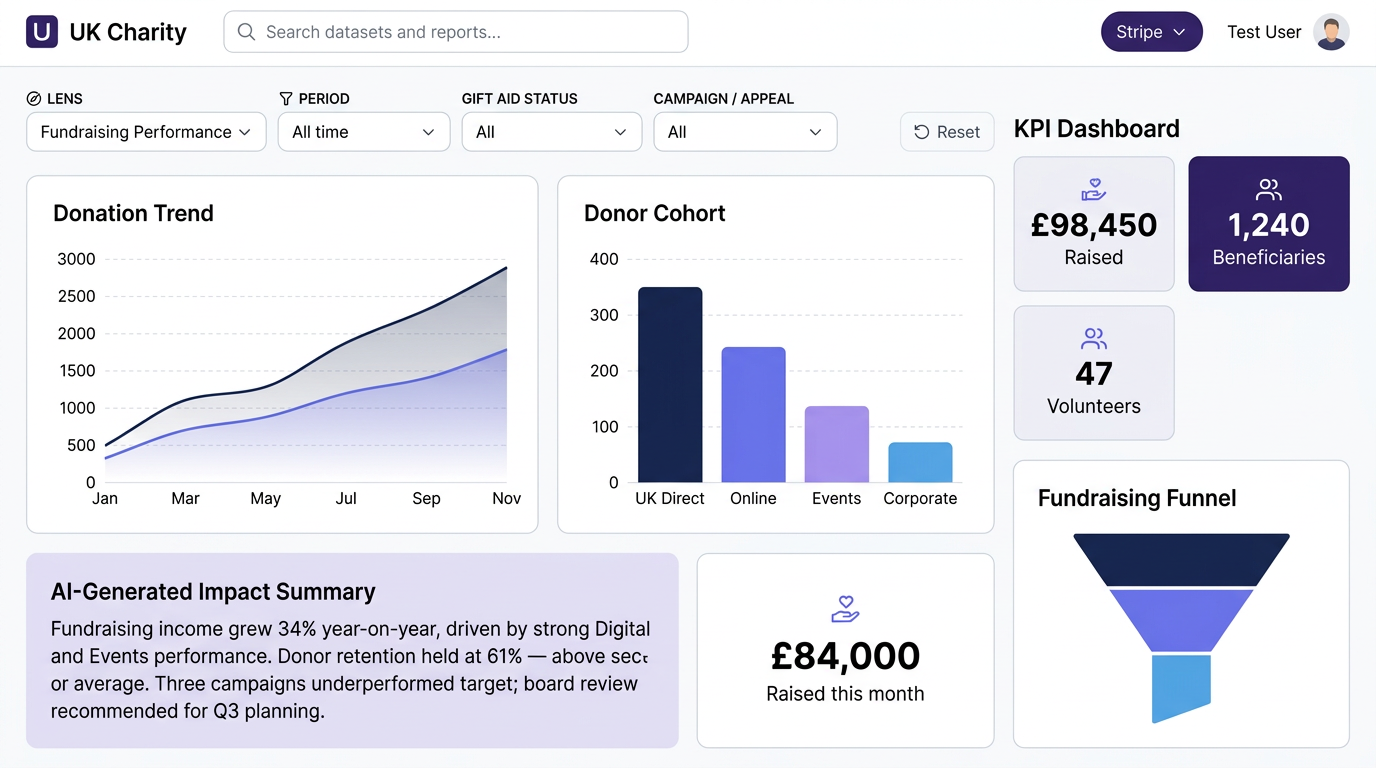Click the Reset circular arrow icon

[922, 132]
